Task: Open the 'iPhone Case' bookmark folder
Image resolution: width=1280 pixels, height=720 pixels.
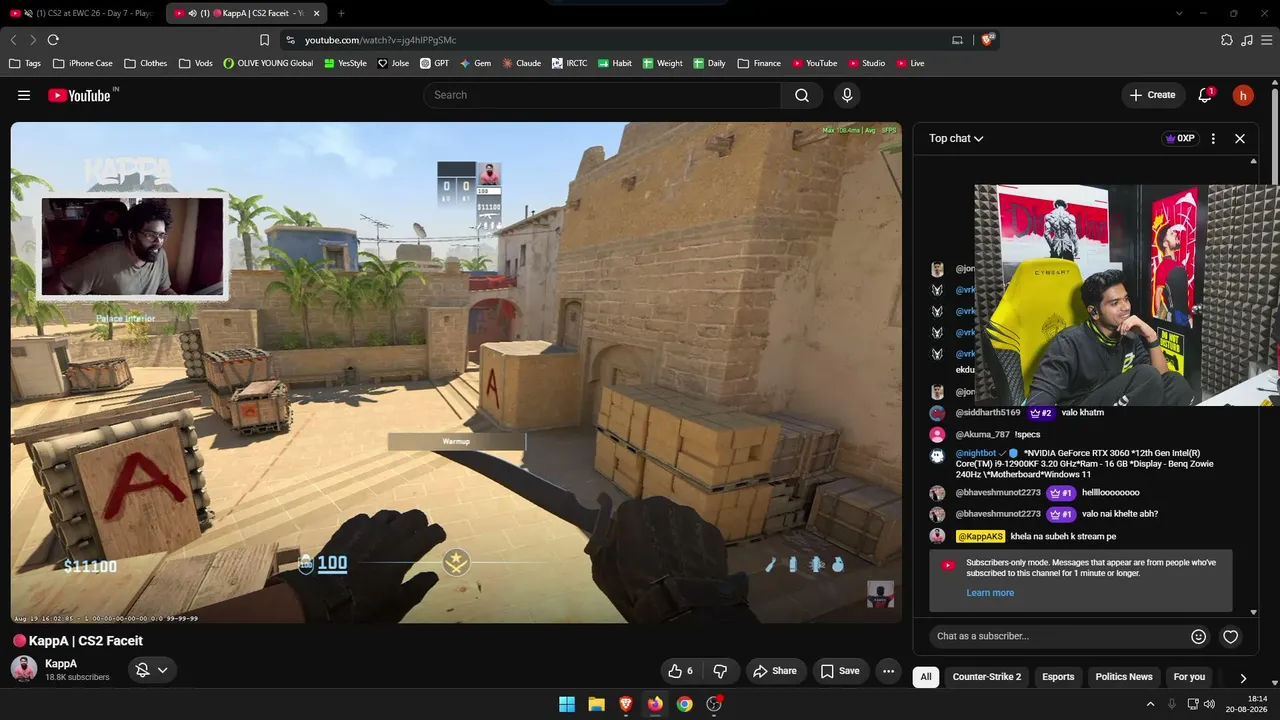Action: [83, 63]
